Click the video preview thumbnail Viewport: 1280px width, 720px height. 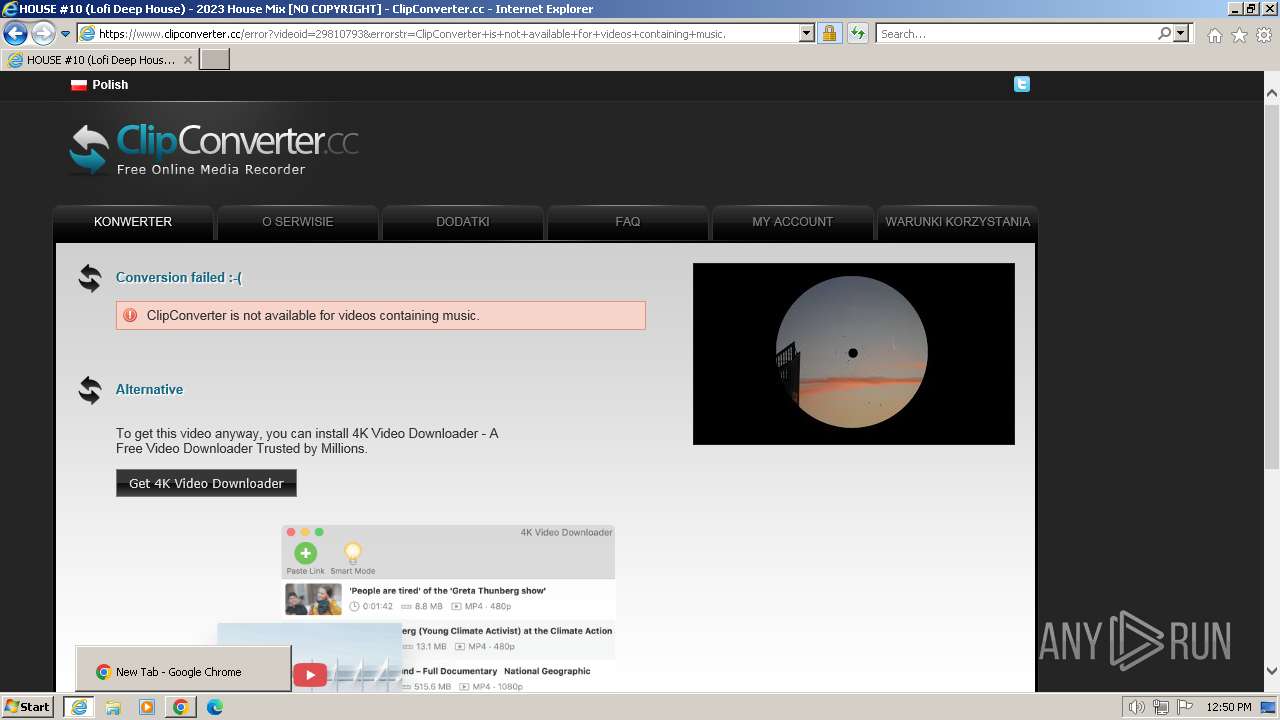pos(854,354)
